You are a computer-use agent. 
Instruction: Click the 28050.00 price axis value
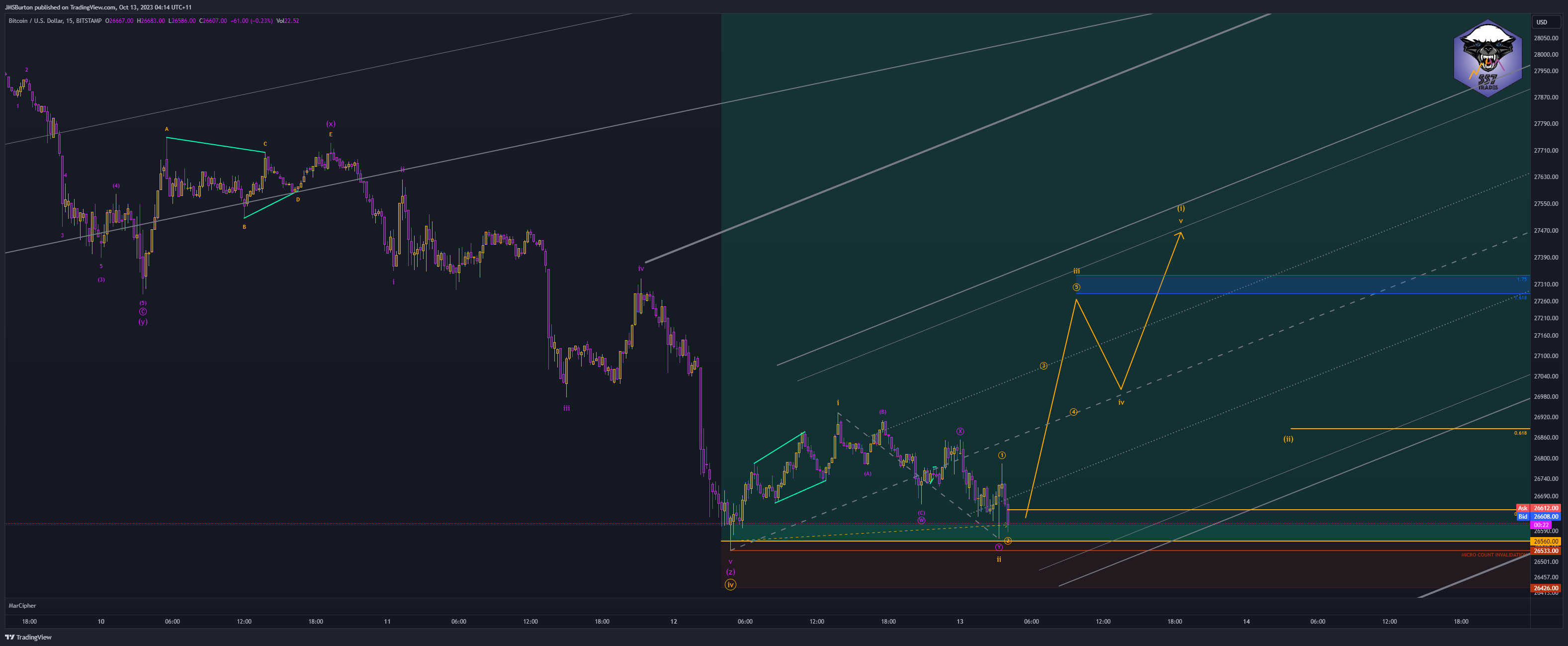(x=1546, y=38)
